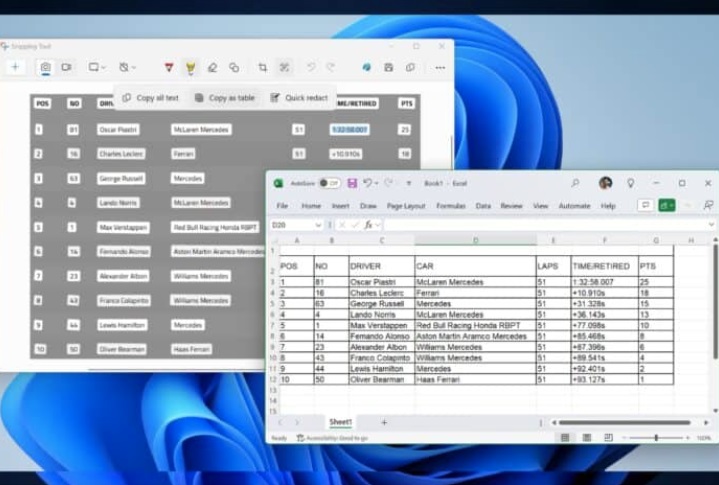The image size is (719, 485).
Task: Open Review tab in Excel
Action: click(x=511, y=206)
